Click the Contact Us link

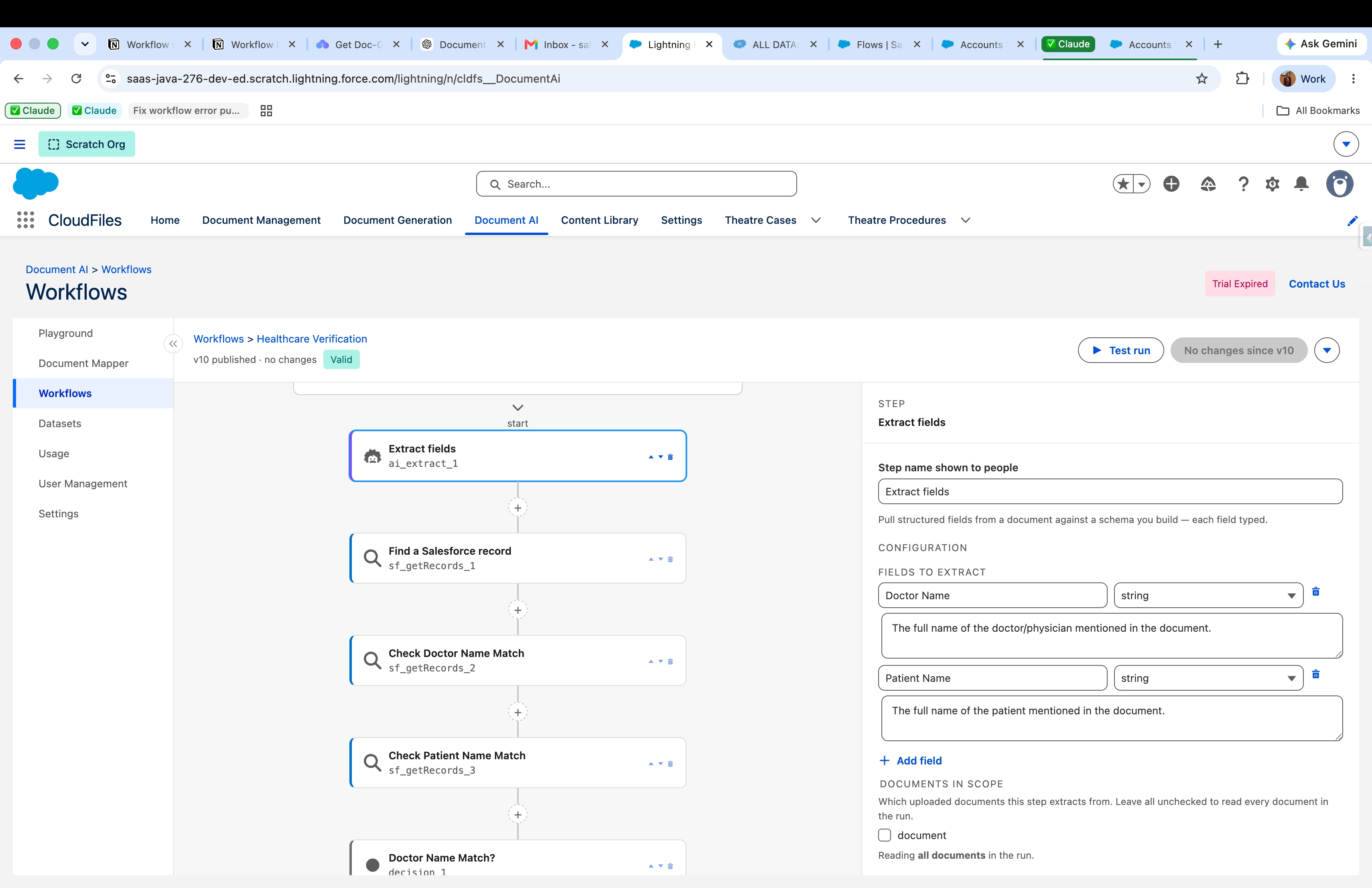pyautogui.click(x=1317, y=284)
